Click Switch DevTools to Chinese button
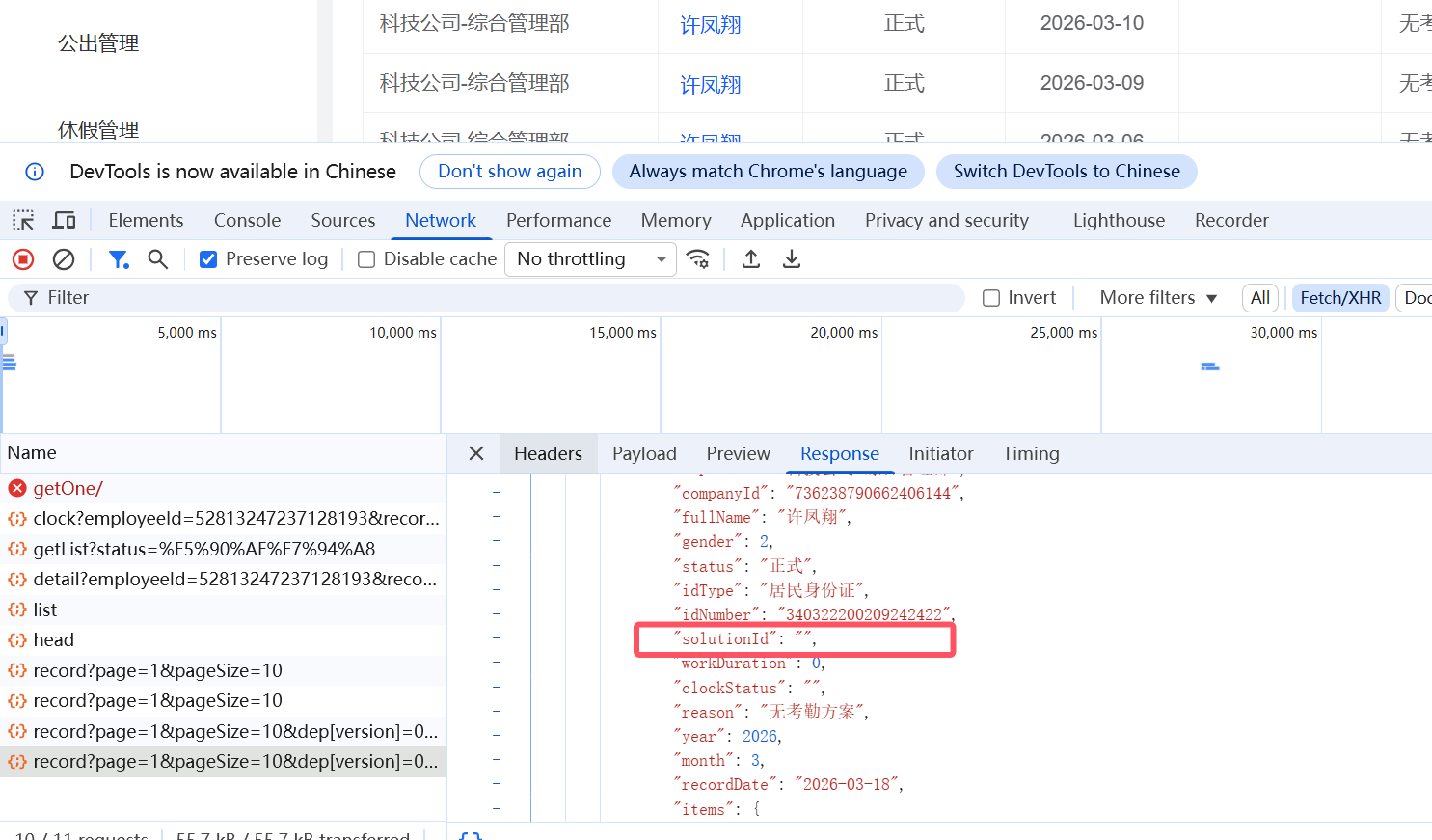 pos(1067,172)
